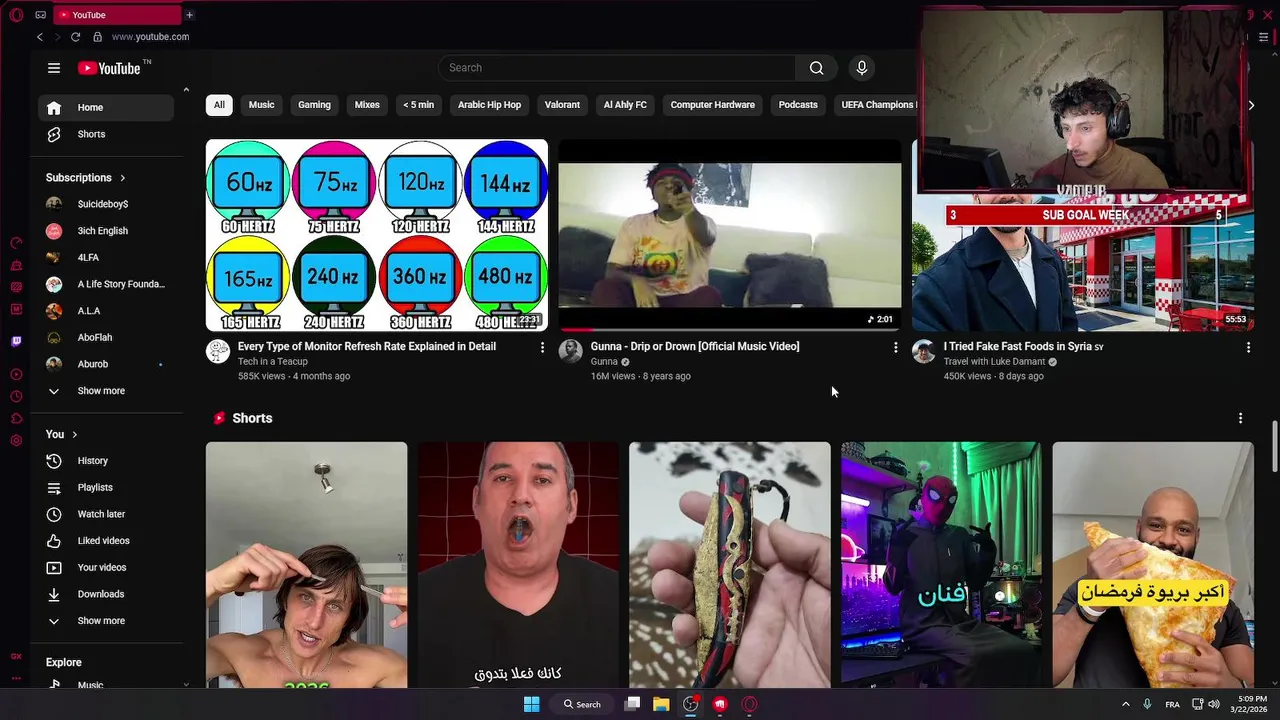The image size is (1280, 720).
Task: Open monitor refresh rate Hz thumbnail
Action: pyautogui.click(x=377, y=235)
